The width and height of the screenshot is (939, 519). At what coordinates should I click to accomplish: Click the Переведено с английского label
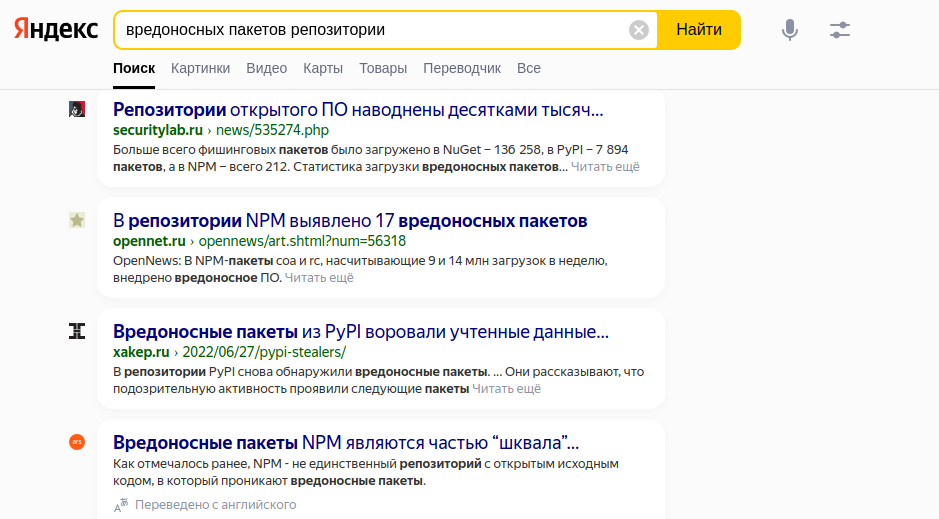[216, 505]
